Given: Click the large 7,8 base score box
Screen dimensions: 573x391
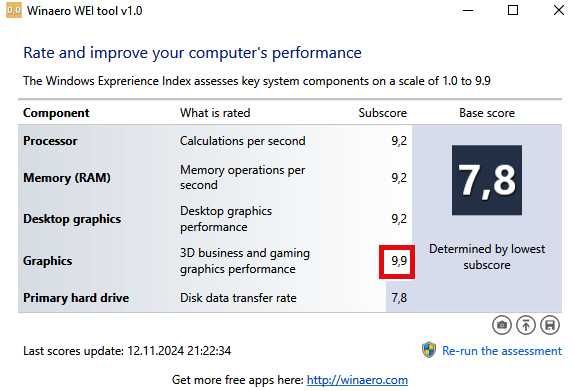Looking at the screenshot, I should (487, 180).
